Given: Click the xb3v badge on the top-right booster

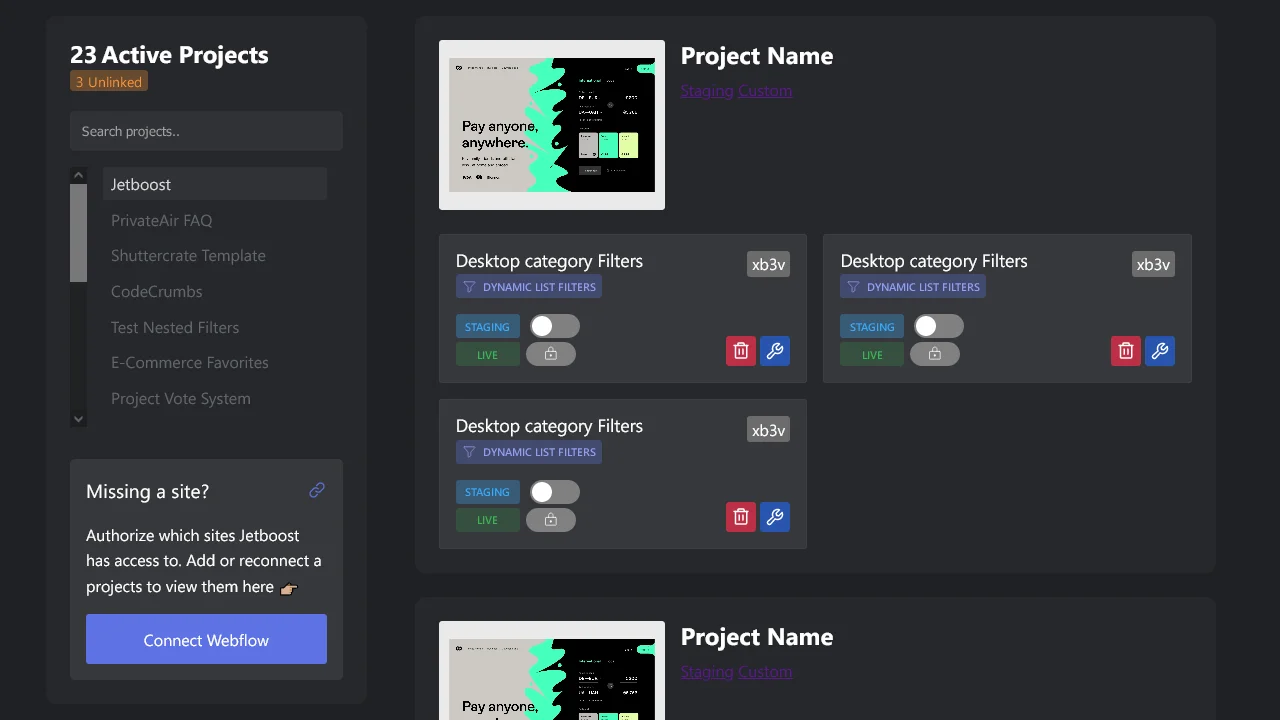Looking at the screenshot, I should (1153, 264).
